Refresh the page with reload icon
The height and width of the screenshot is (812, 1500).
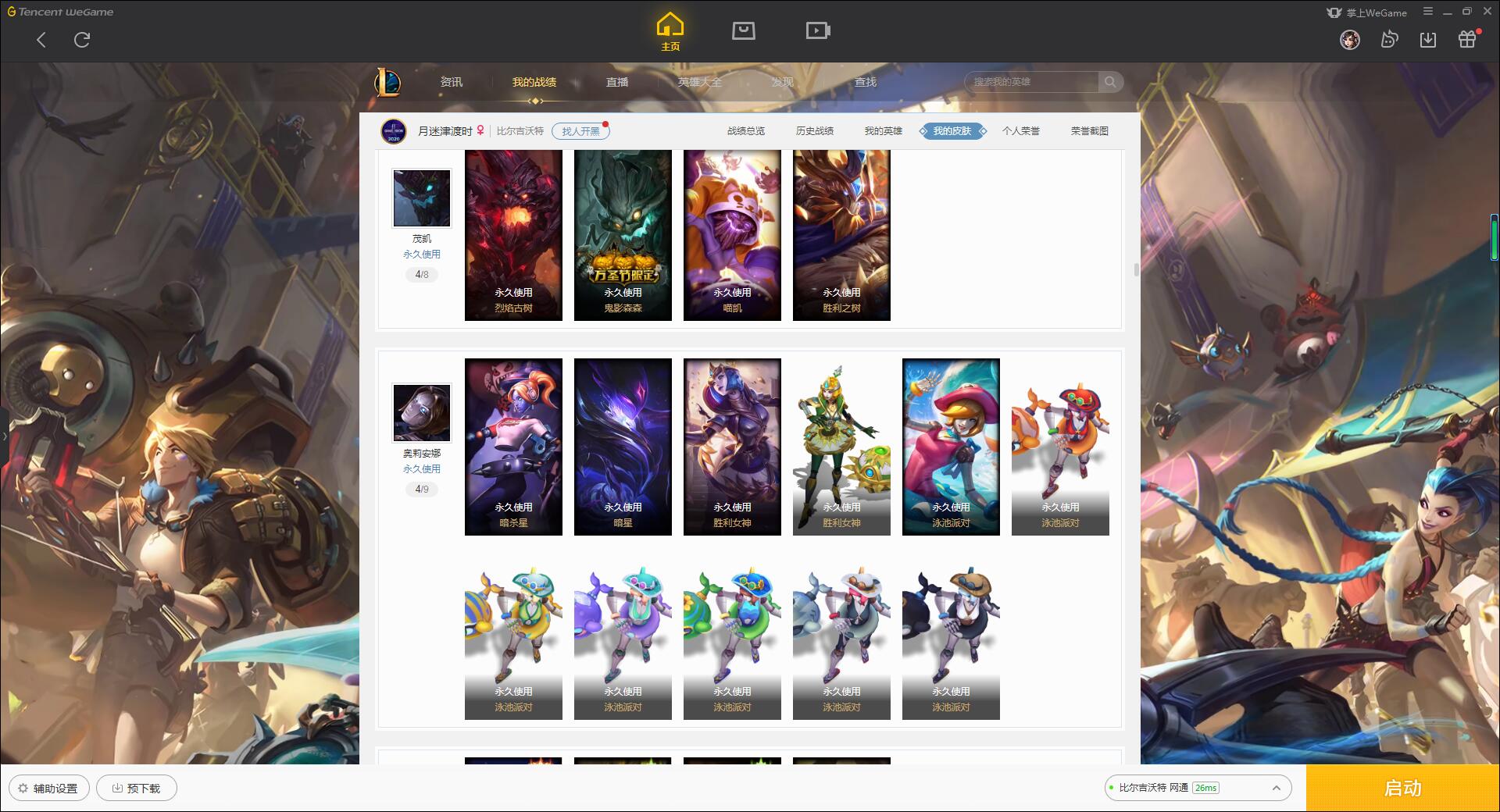coord(82,40)
